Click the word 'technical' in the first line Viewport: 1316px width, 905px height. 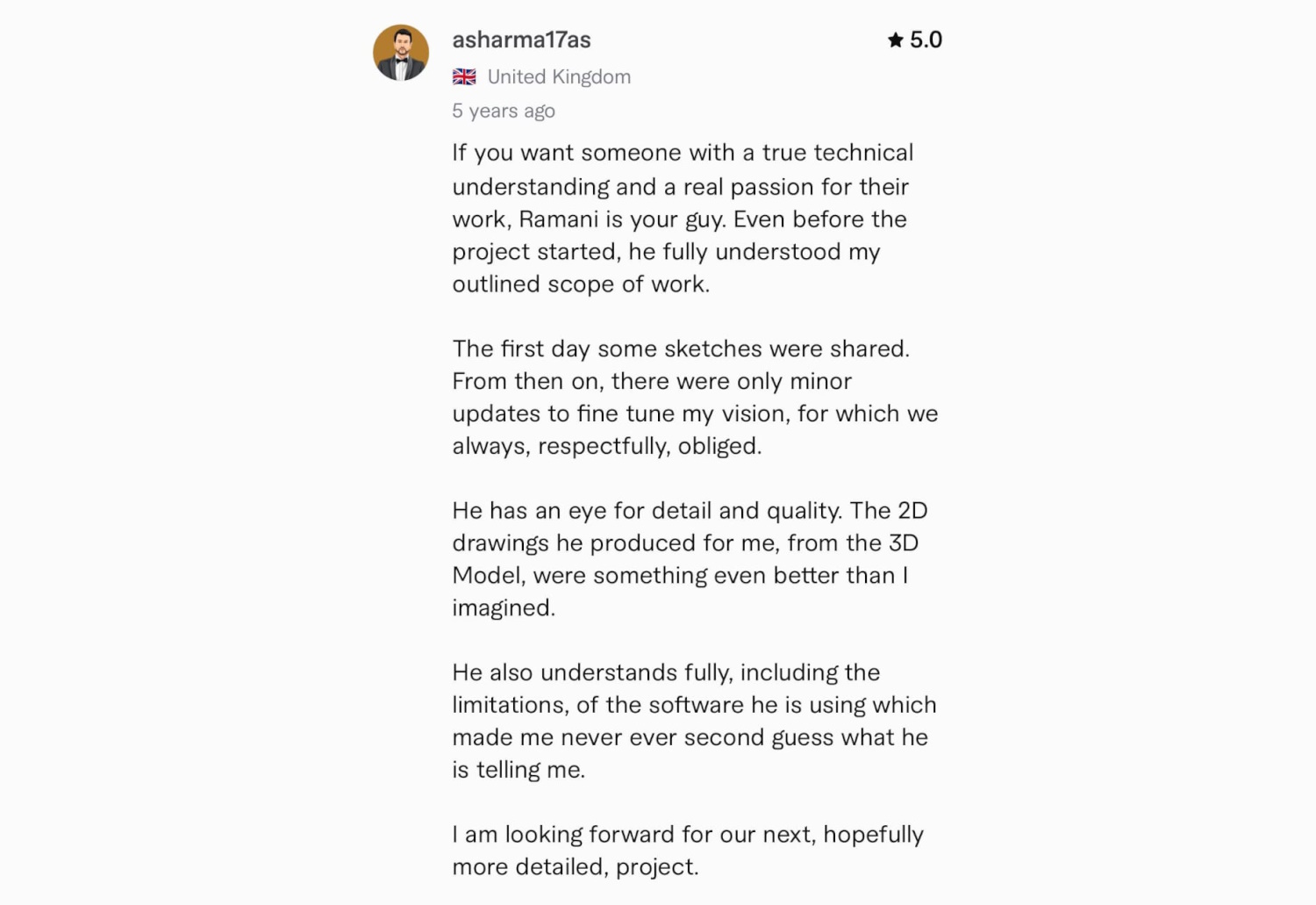[863, 153]
